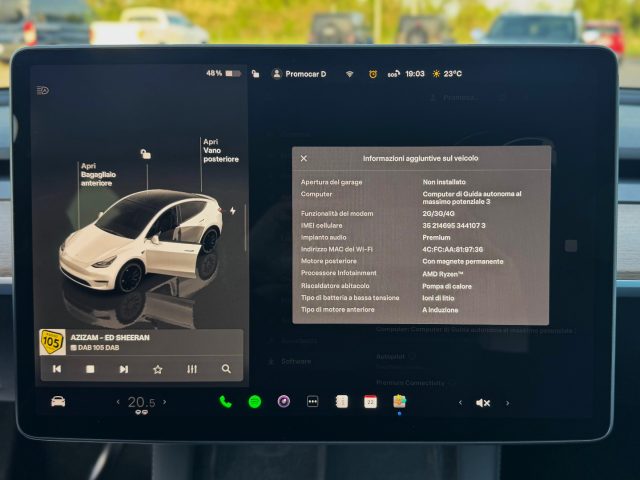640x480 pixels.
Task: Open the Spotify app
Action: click(255, 402)
